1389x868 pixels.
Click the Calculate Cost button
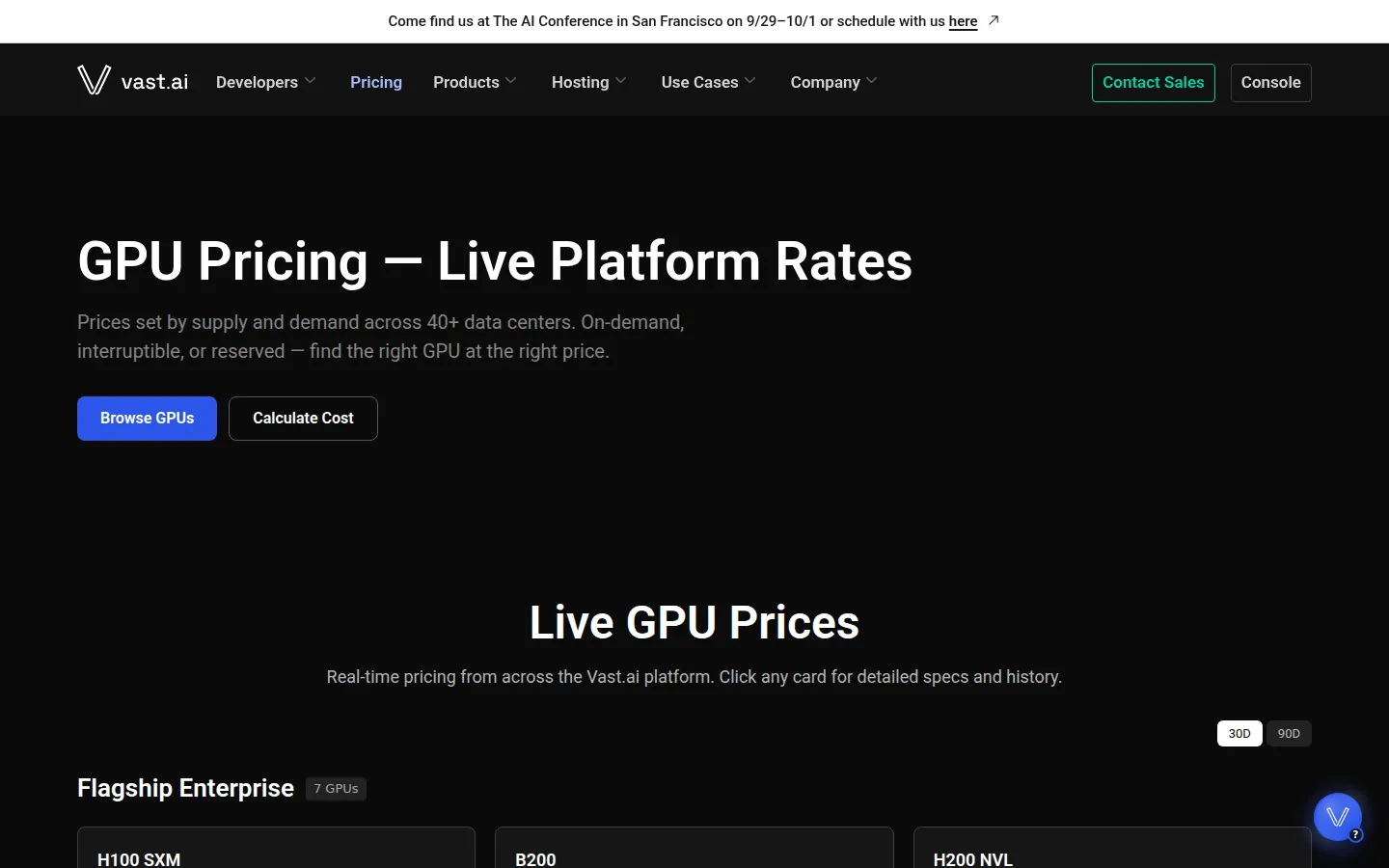[303, 419]
